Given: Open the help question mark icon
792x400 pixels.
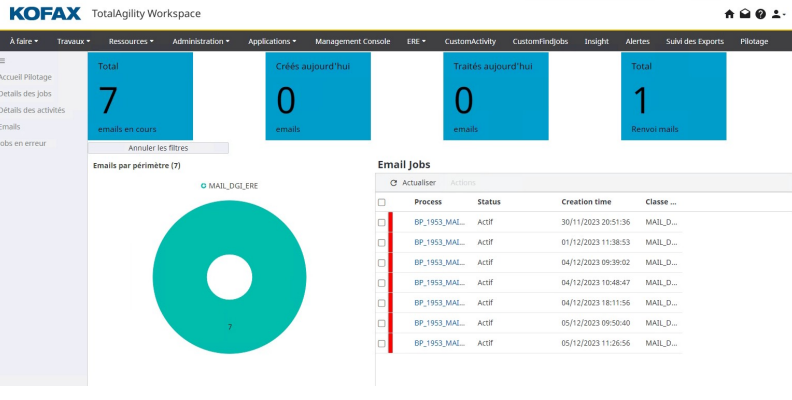Looking at the screenshot, I should pos(760,14).
